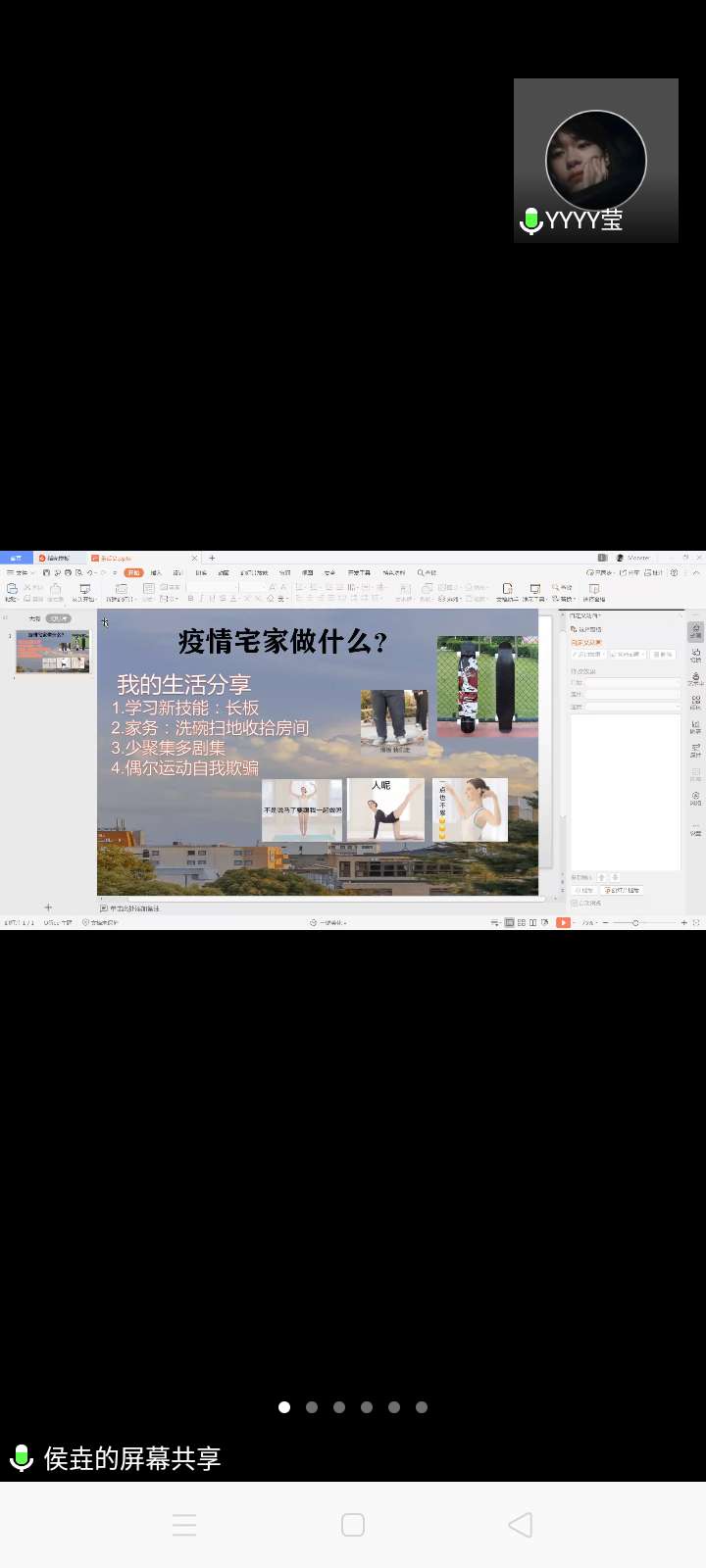706x1568 pixels.
Task: Toggle Underline formatting button
Action: [x=213, y=598]
